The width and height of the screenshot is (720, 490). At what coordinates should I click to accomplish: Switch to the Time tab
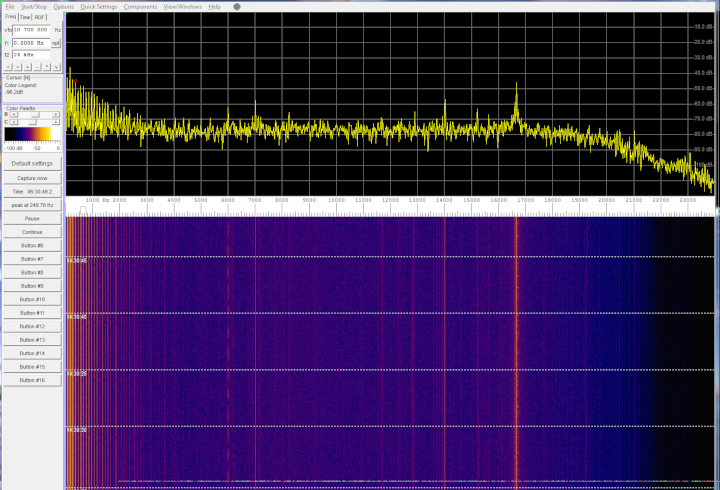point(25,17)
